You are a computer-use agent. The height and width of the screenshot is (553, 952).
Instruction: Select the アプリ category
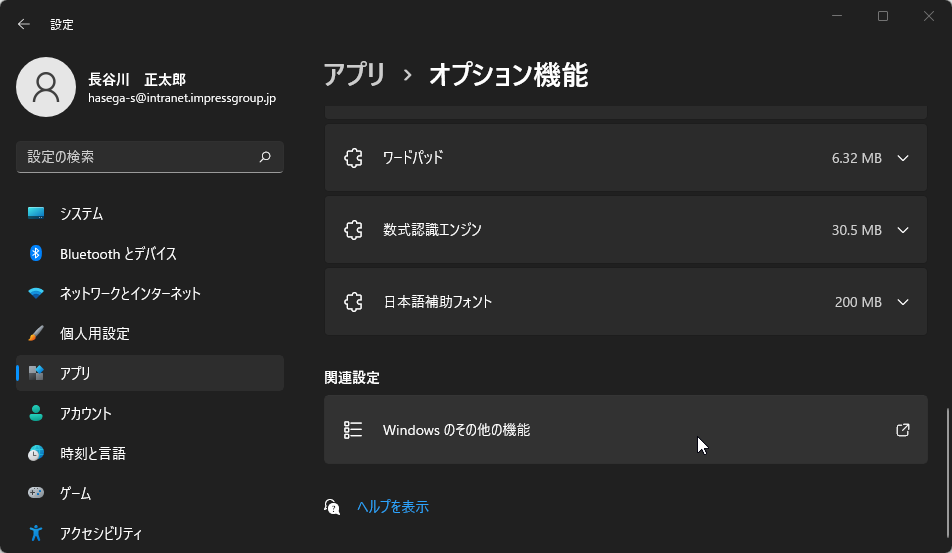(x=150, y=373)
